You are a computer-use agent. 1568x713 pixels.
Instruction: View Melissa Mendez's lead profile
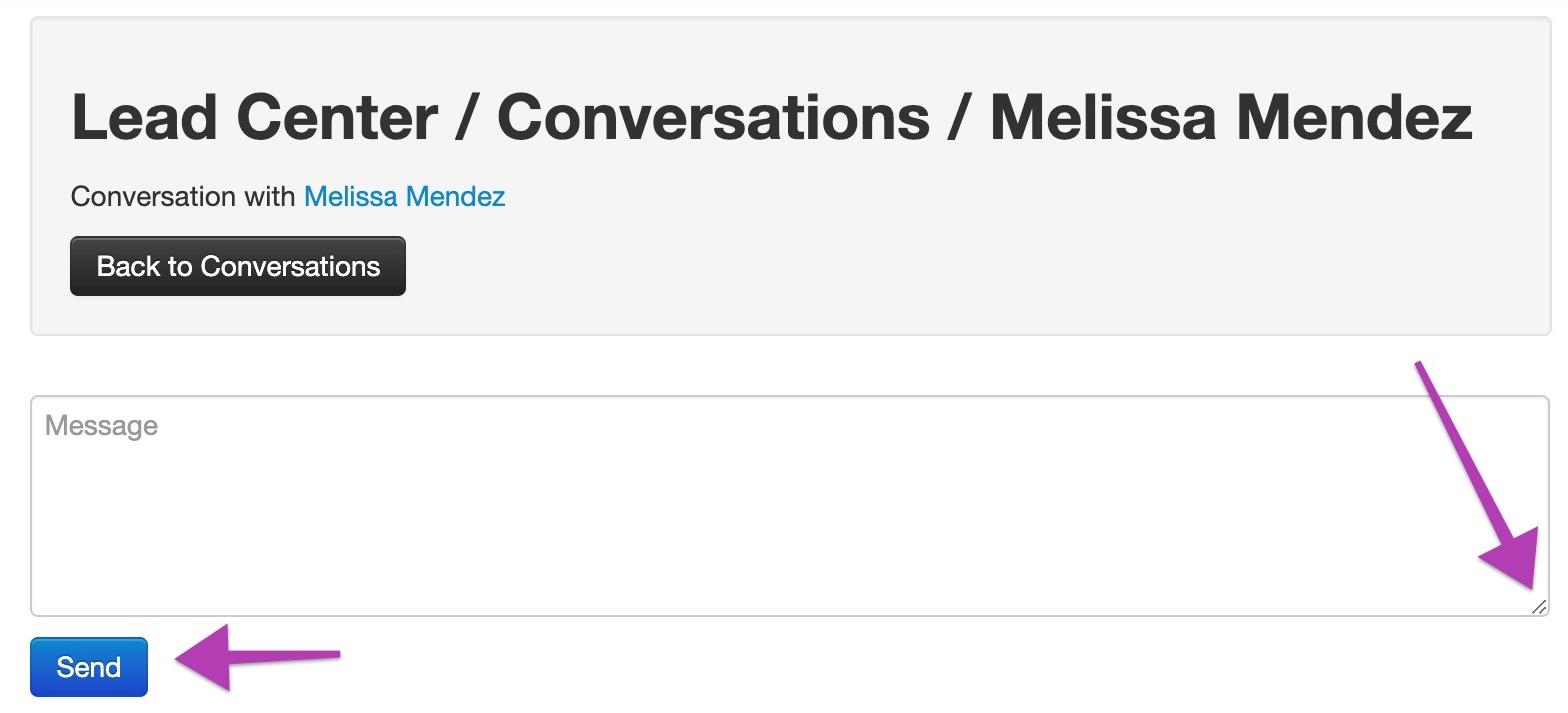404,196
